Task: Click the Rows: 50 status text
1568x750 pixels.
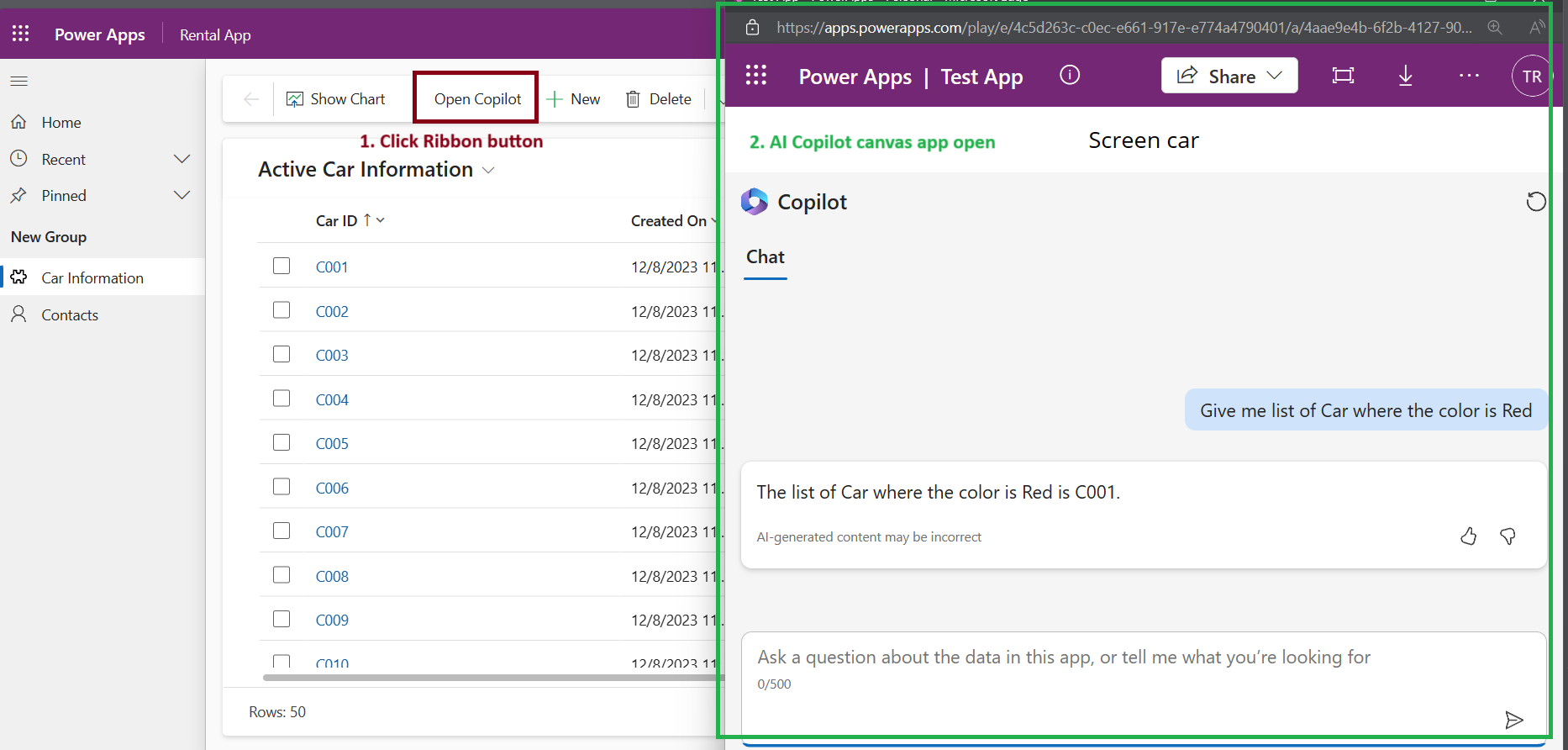Action: coord(277,712)
